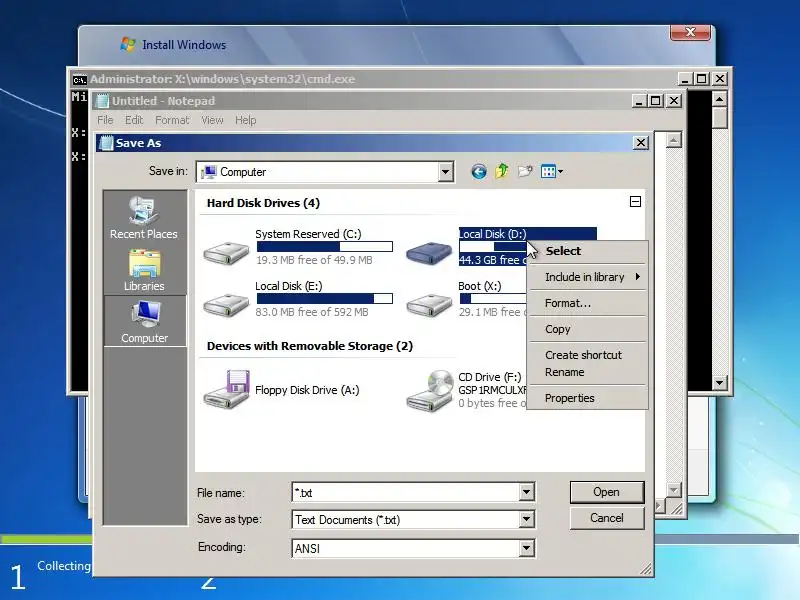The image size is (800, 600).
Task: Open the Encoding ANSI dropdown
Action: pyautogui.click(x=526, y=548)
